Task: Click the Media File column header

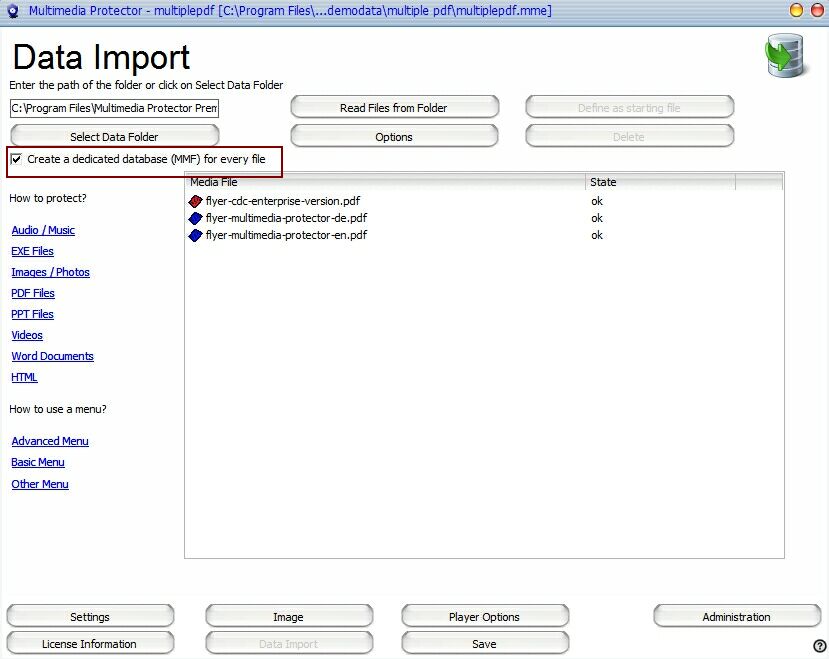Action: coord(385,182)
